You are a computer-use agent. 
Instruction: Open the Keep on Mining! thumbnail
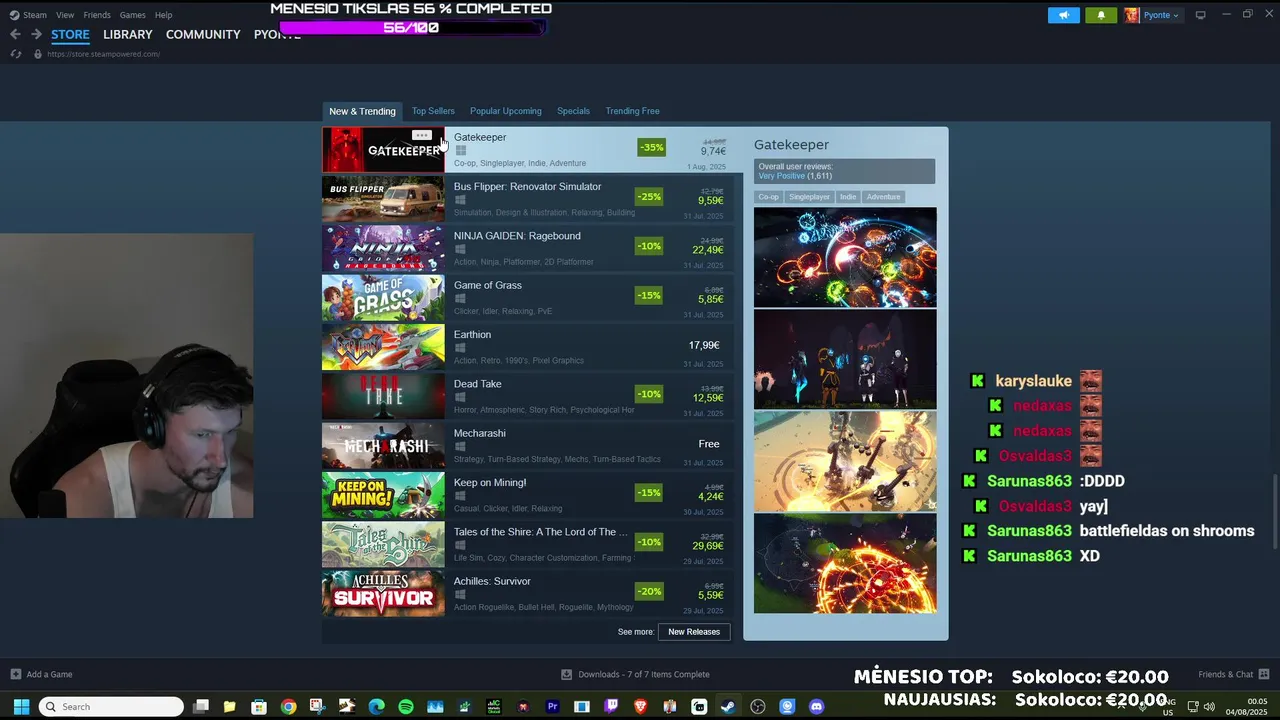[383, 495]
